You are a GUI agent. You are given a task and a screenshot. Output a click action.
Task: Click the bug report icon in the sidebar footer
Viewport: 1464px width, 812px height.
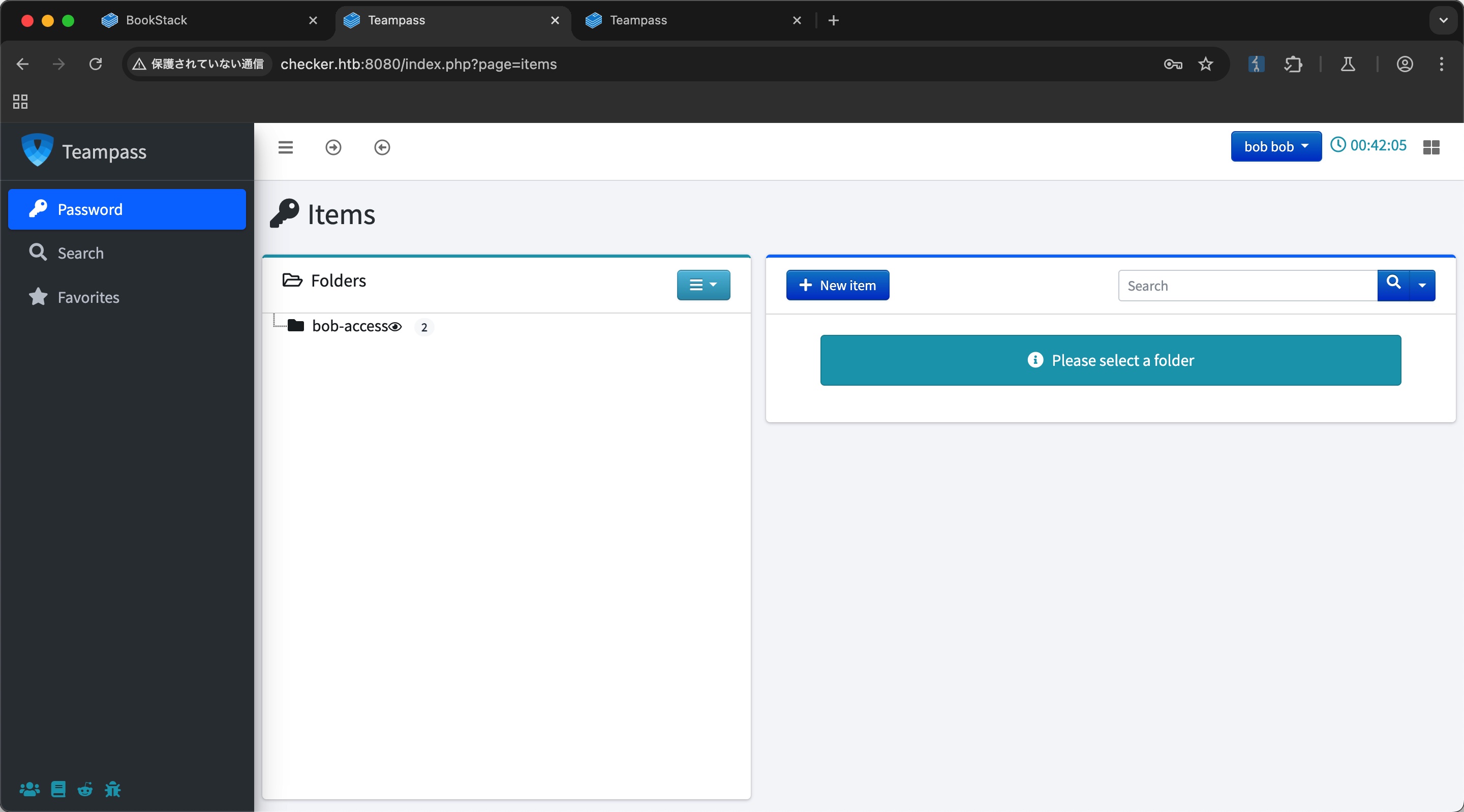tap(112, 789)
